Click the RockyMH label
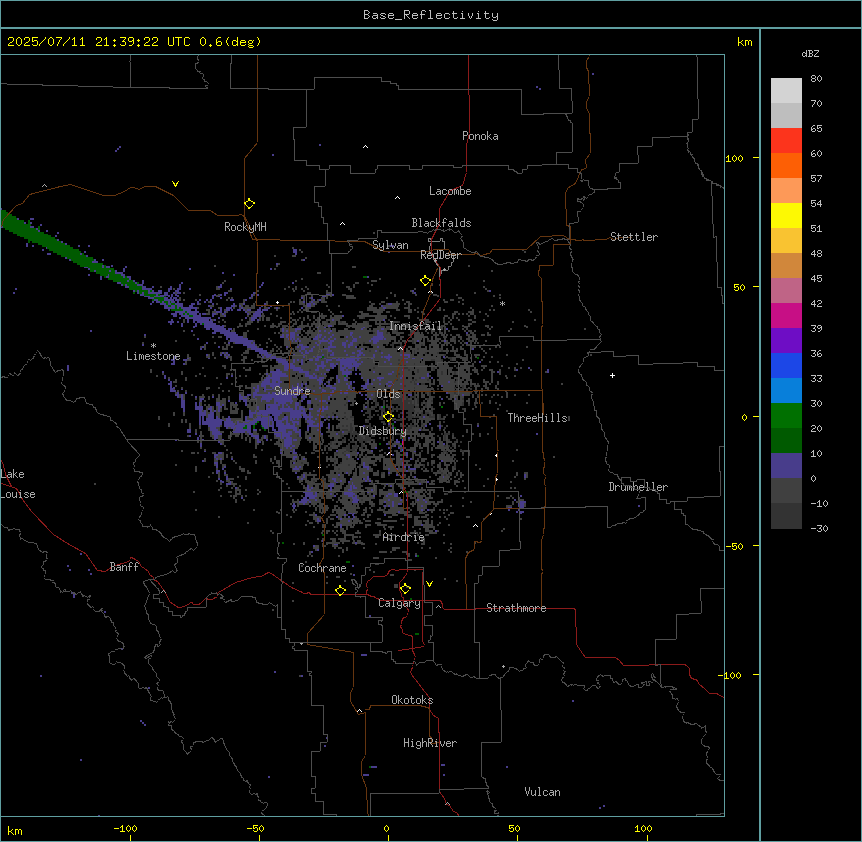 pos(245,226)
